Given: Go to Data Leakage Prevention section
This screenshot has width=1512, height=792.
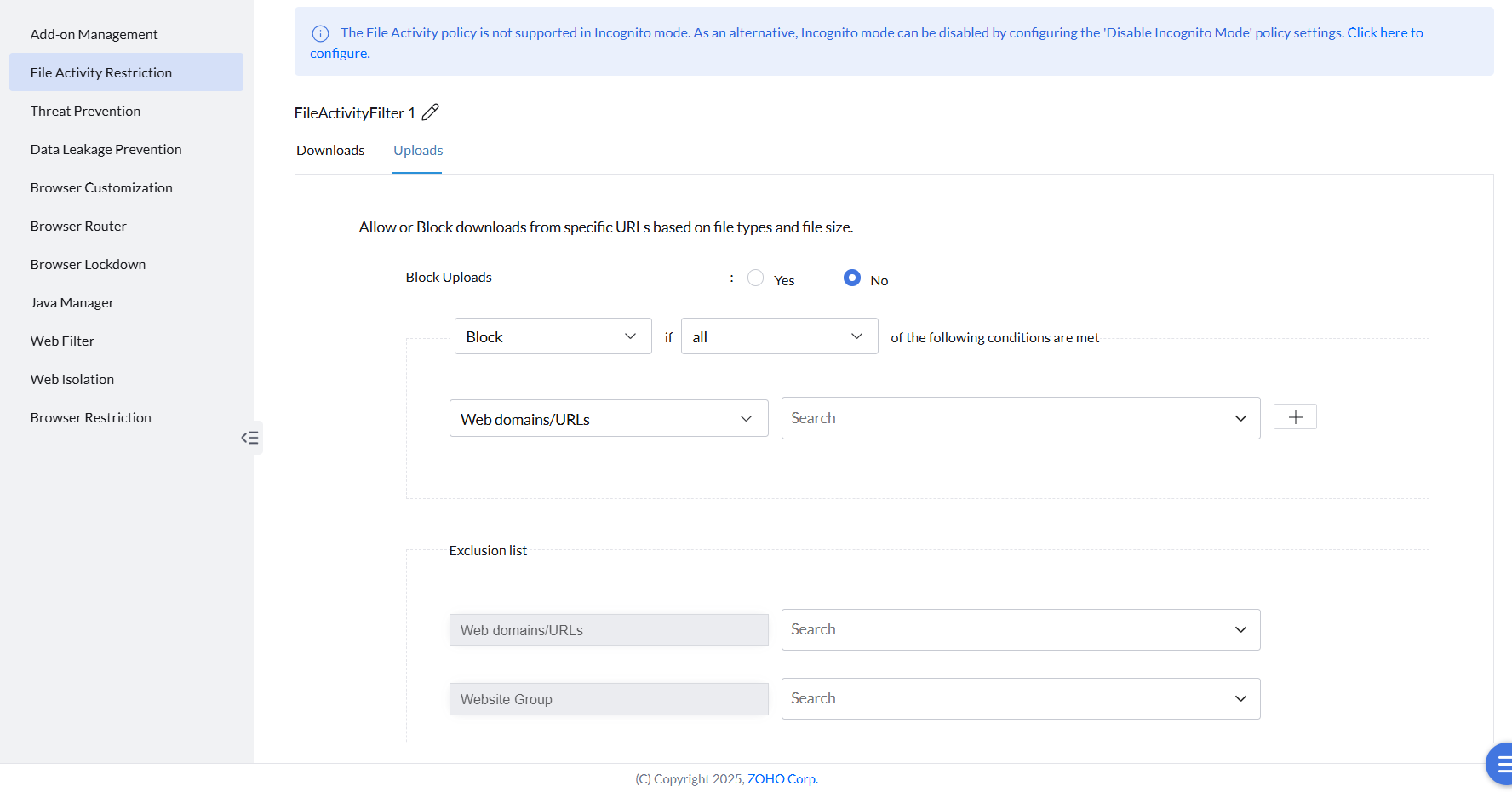Looking at the screenshot, I should point(106,149).
